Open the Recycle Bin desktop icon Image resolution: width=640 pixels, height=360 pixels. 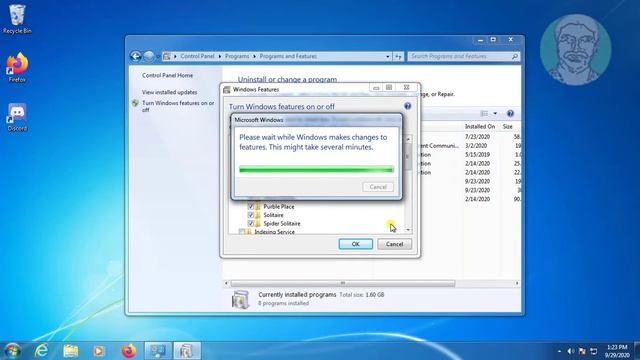click(17, 19)
